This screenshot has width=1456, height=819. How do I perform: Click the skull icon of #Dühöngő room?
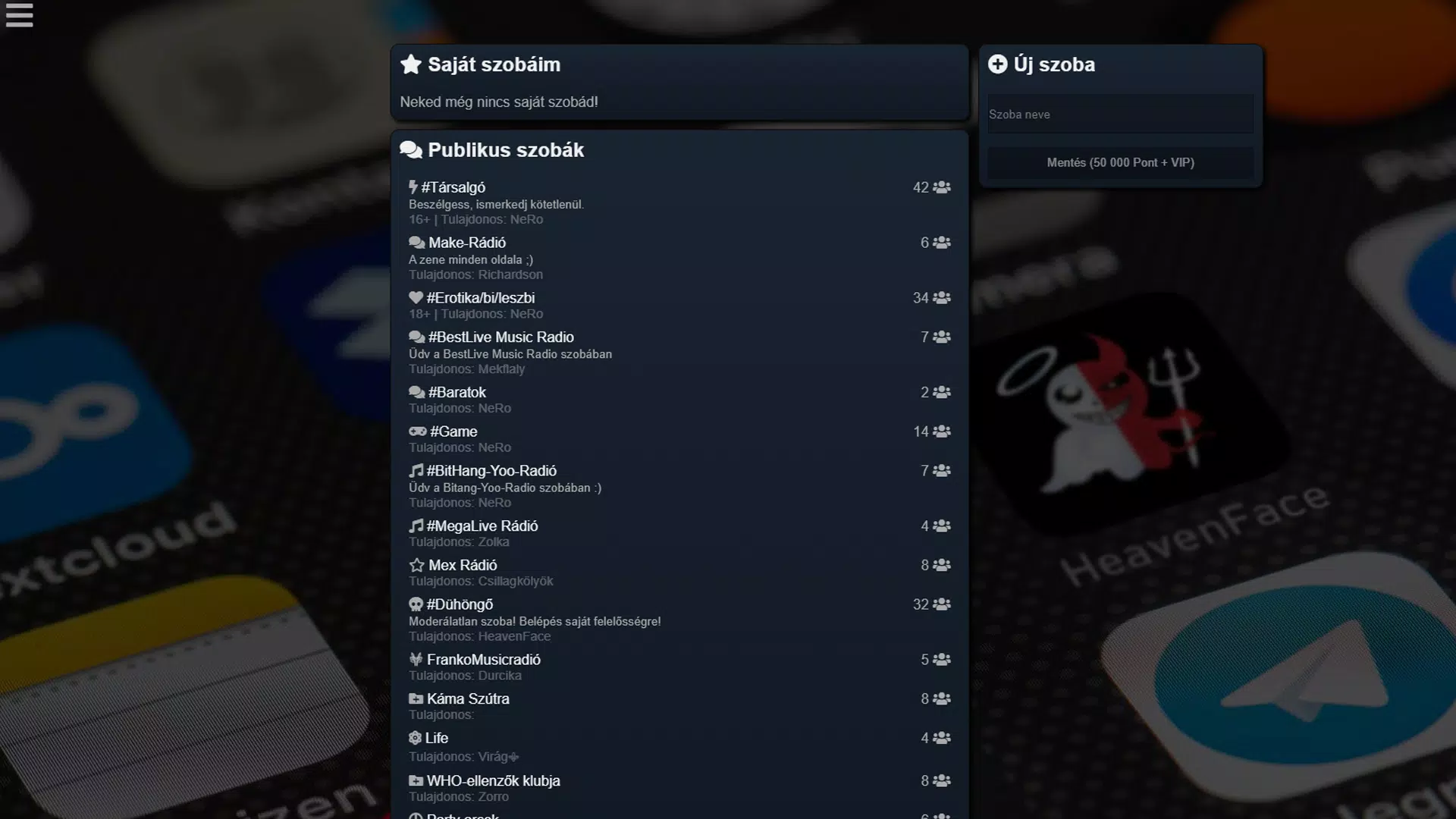[x=416, y=604]
